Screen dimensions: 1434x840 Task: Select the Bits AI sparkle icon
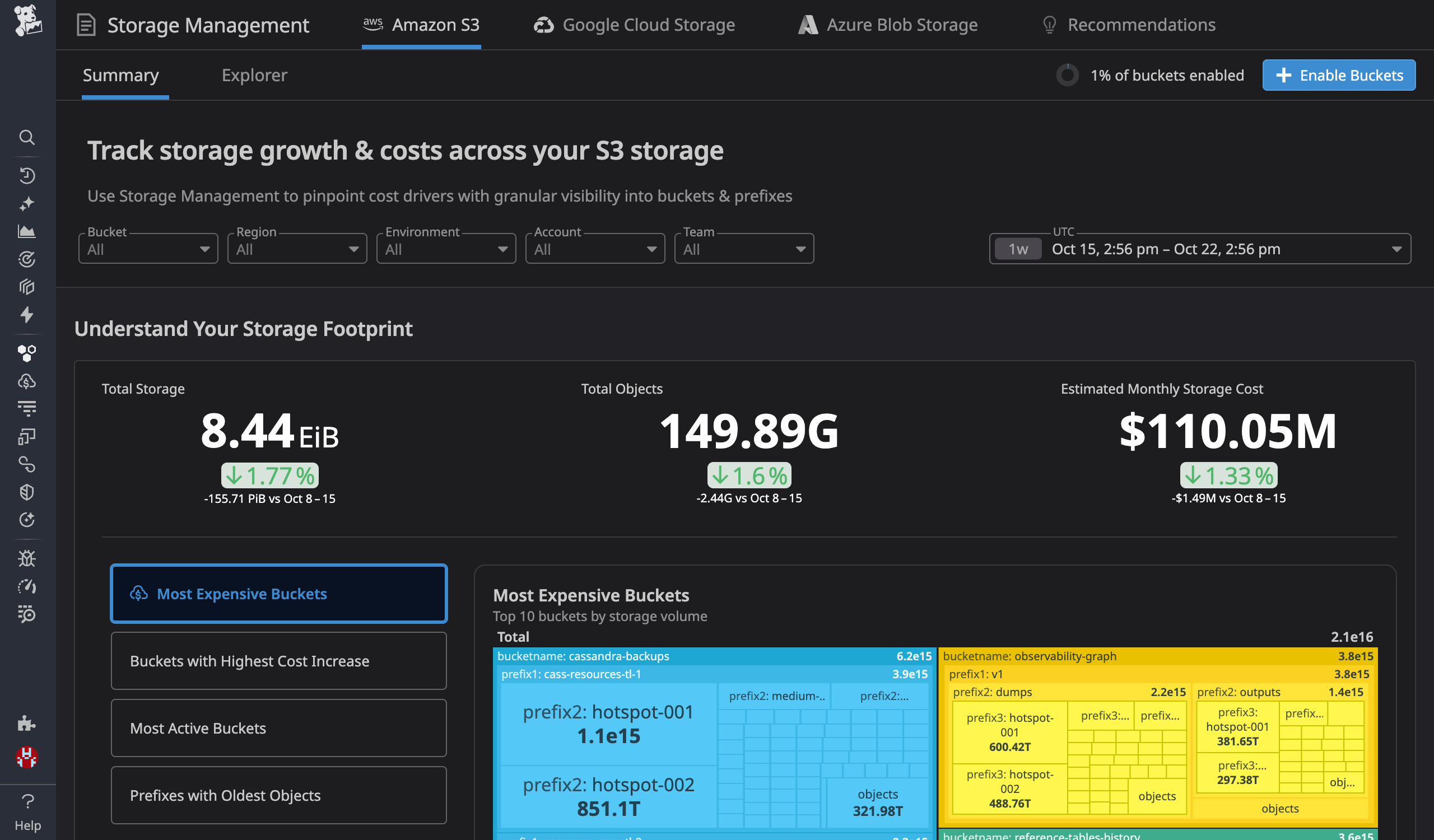[27, 203]
